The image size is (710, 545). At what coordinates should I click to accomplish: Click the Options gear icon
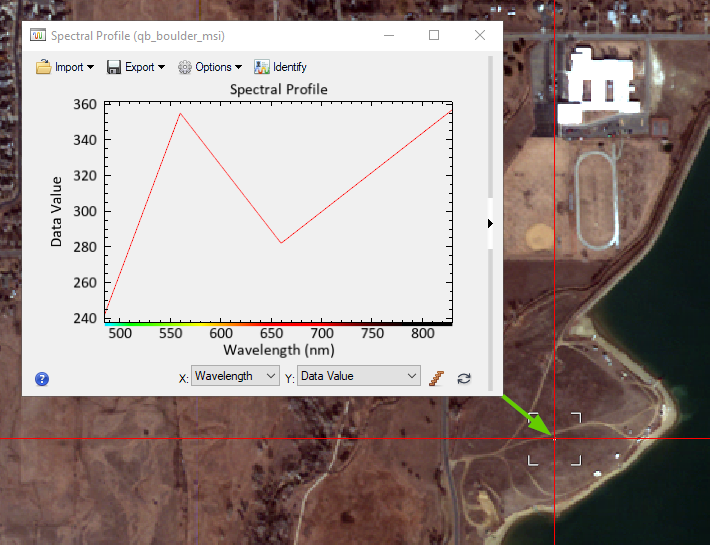185,67
